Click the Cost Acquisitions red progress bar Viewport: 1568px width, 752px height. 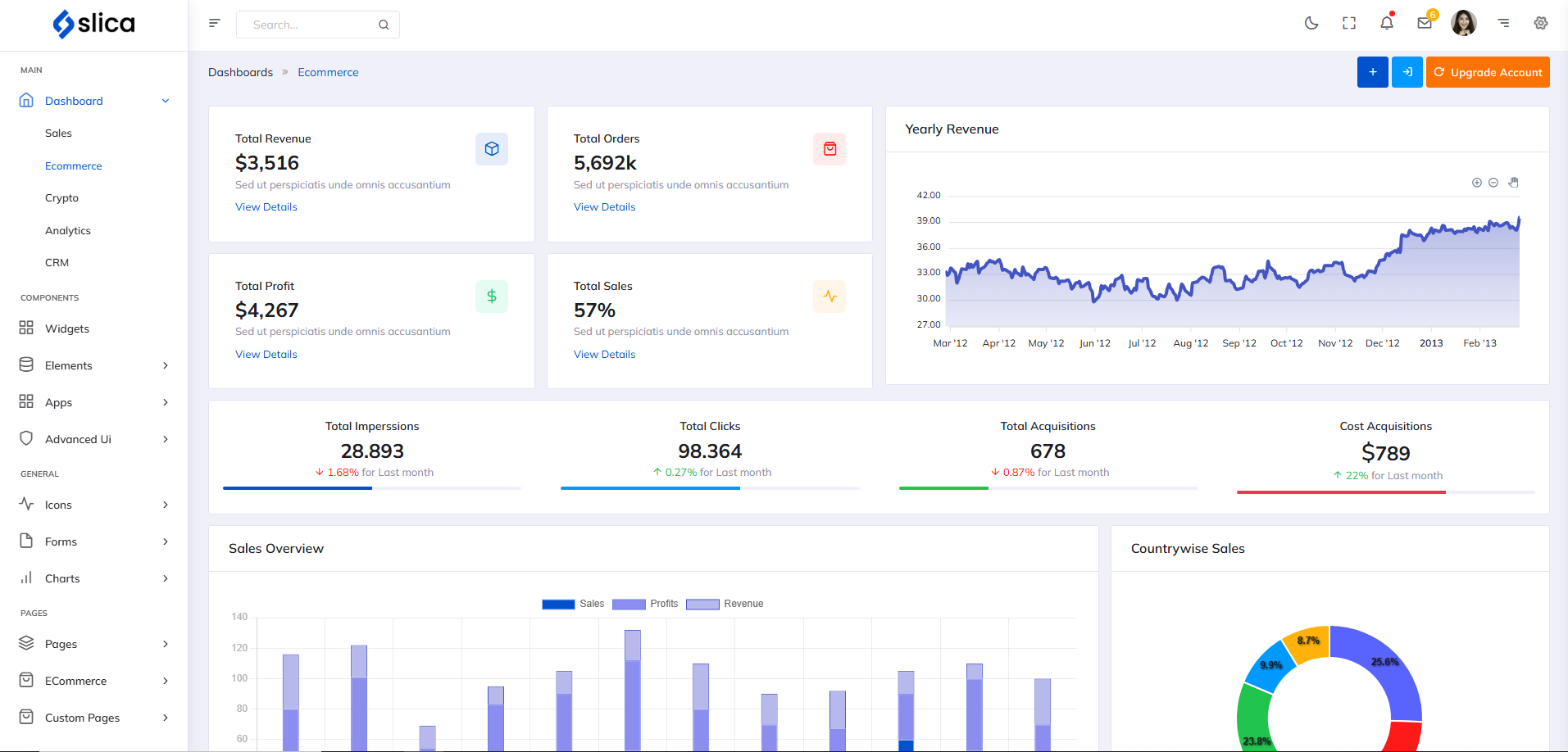1341,492
